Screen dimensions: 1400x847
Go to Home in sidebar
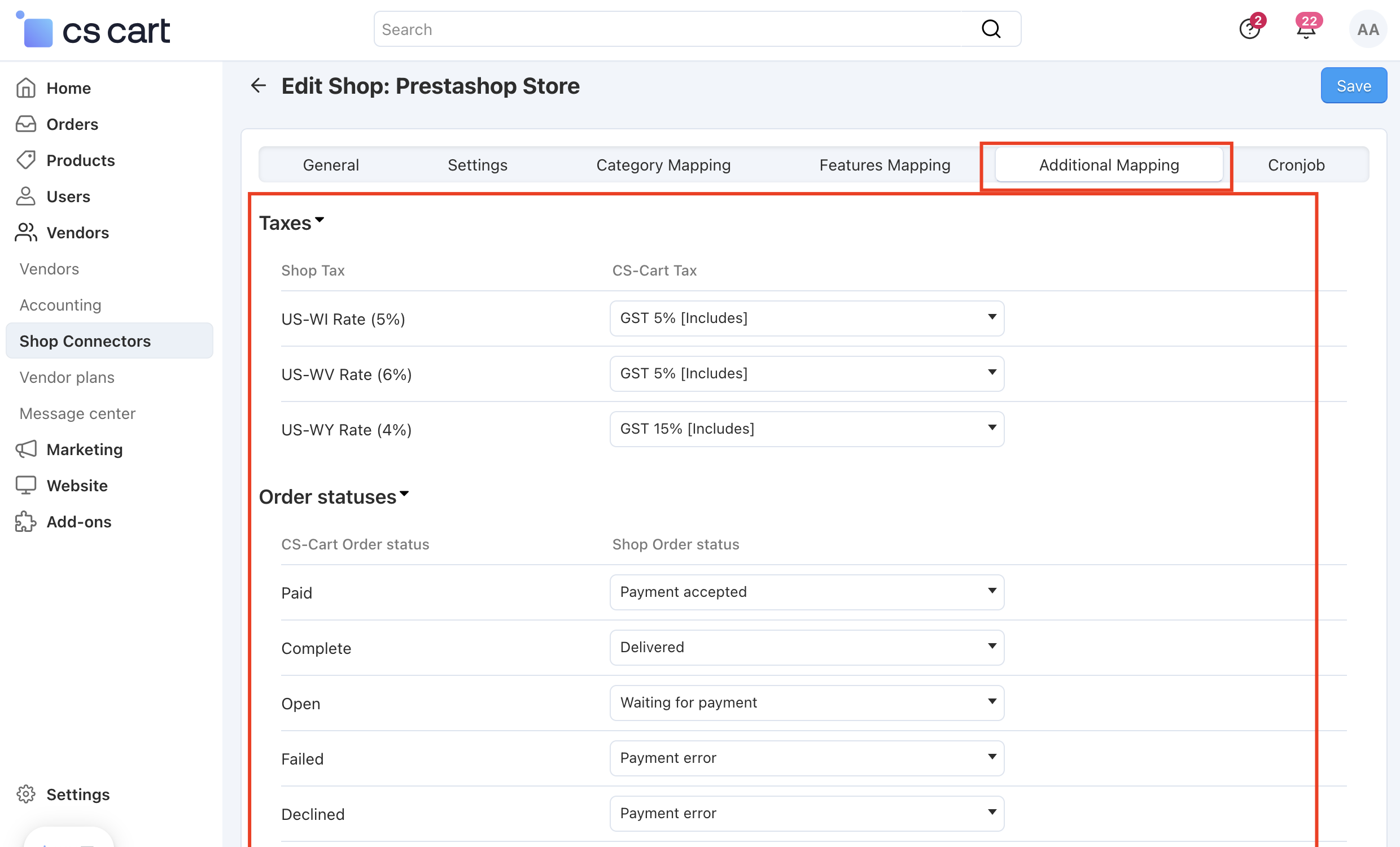coord(69,88)
